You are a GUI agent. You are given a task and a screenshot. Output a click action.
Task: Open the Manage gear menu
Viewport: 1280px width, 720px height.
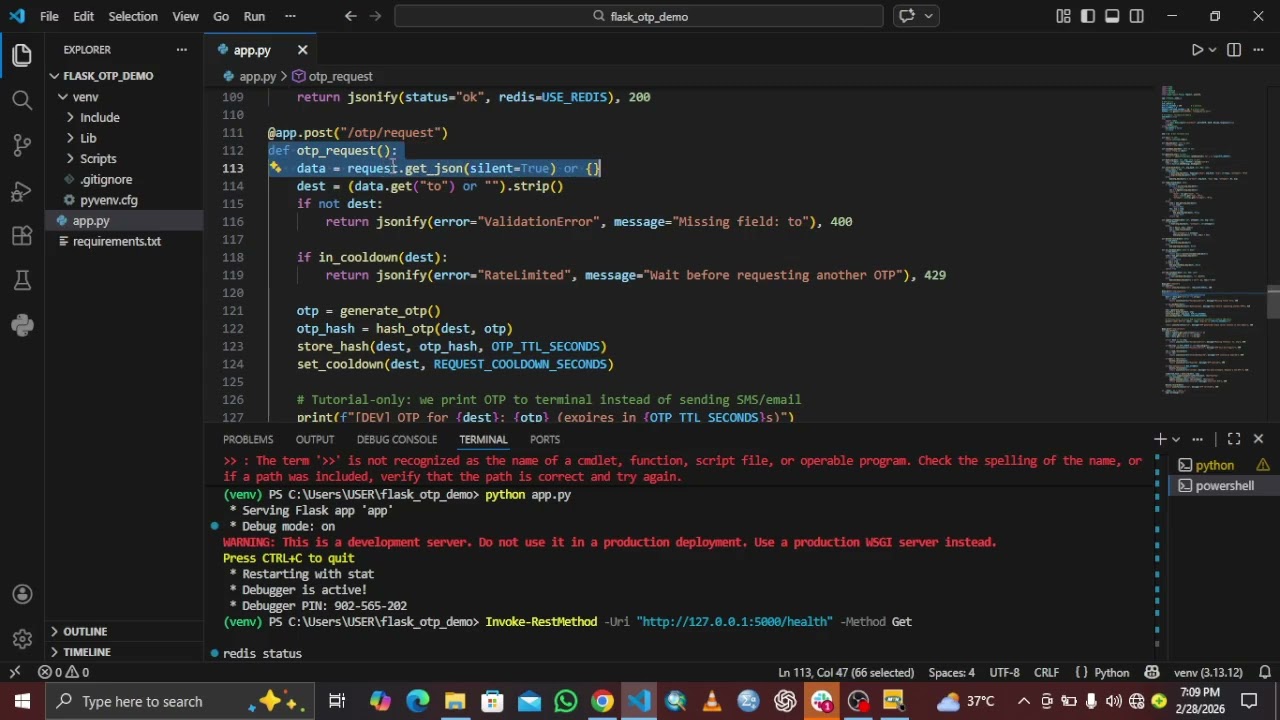[x=22, y=639]
